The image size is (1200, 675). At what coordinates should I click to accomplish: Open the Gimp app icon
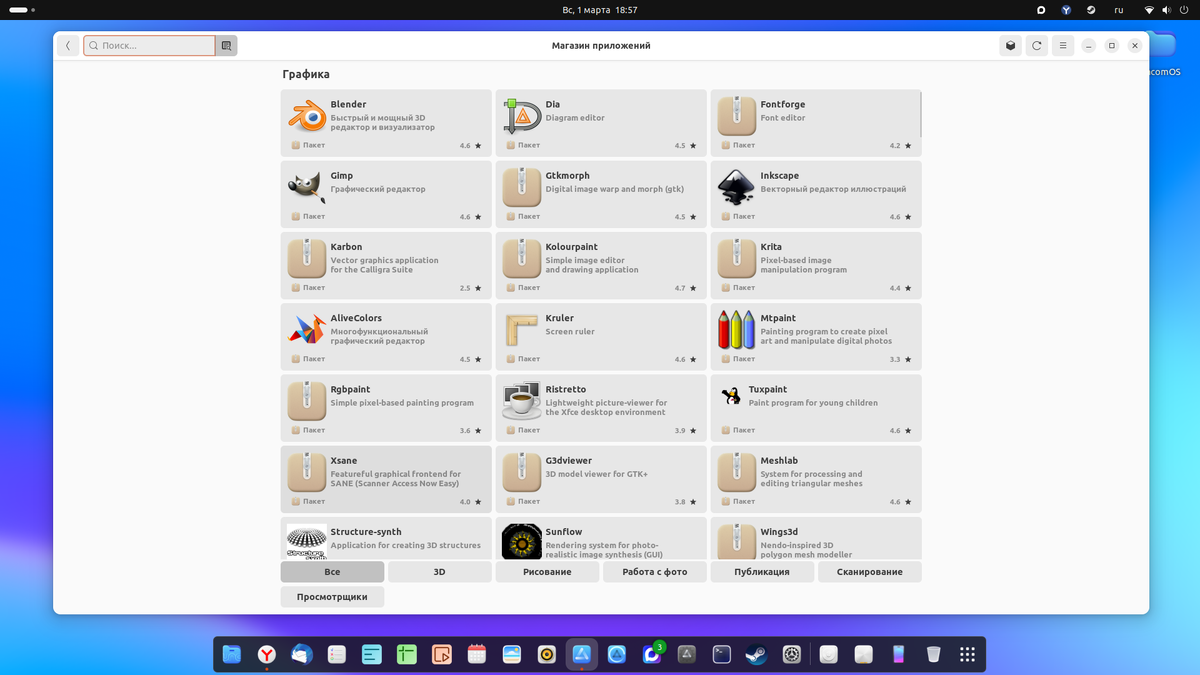click(307, 188)
